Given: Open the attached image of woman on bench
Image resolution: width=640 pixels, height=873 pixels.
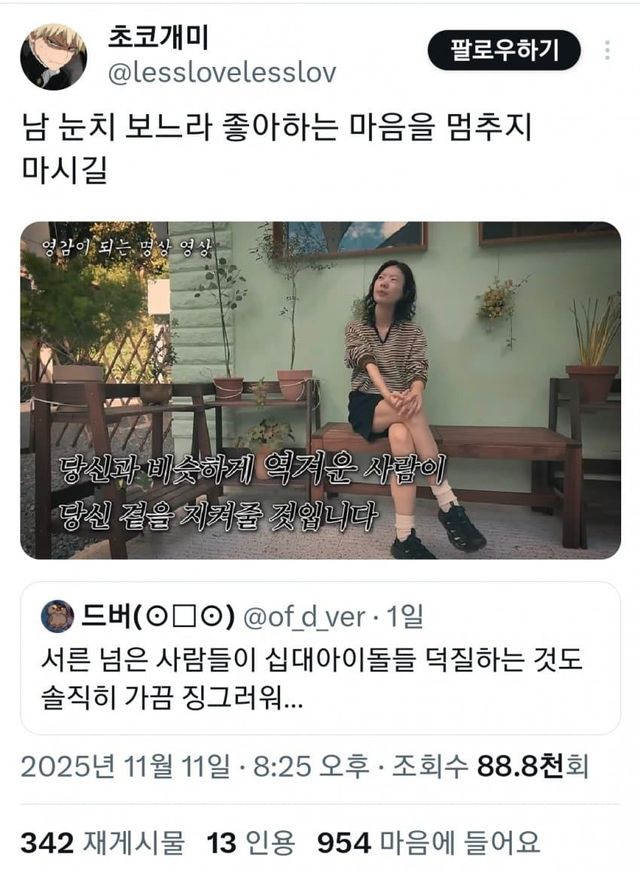Looking at the screenshot, I should pos(321,390).
